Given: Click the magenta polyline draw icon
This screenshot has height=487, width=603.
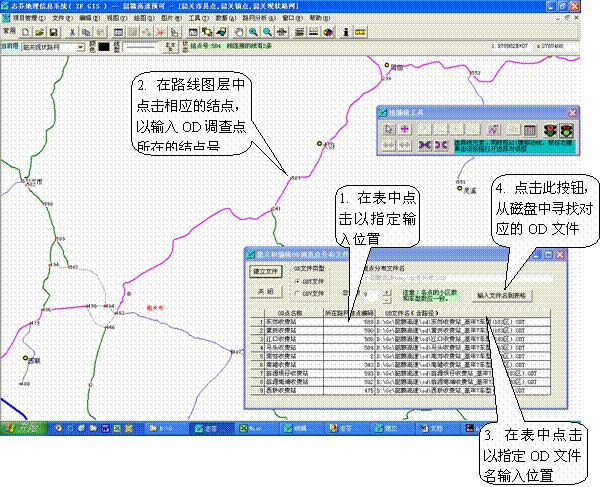Looking at the screenshot, I should pyautogui.click(x=494, y=129).
